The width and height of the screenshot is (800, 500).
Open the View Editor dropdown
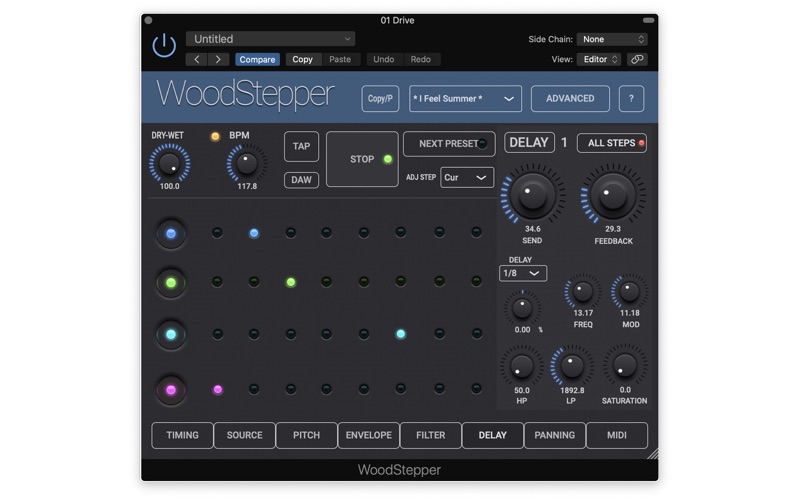click(x=599, y=59)
